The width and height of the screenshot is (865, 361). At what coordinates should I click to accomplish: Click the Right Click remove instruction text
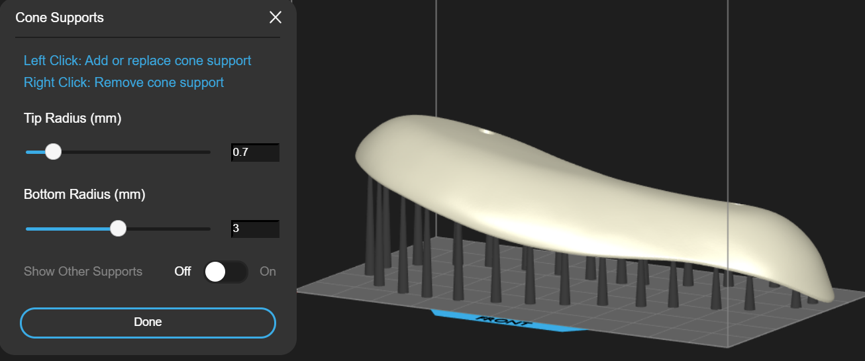click(x=124, y=82)
